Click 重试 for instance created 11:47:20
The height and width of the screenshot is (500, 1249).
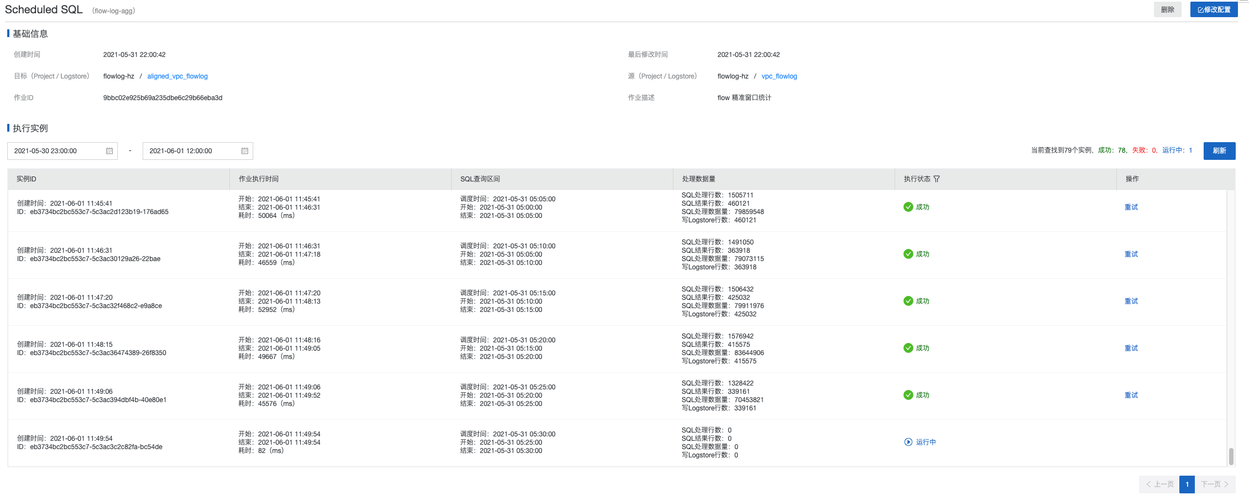[x=1131, y=301]
